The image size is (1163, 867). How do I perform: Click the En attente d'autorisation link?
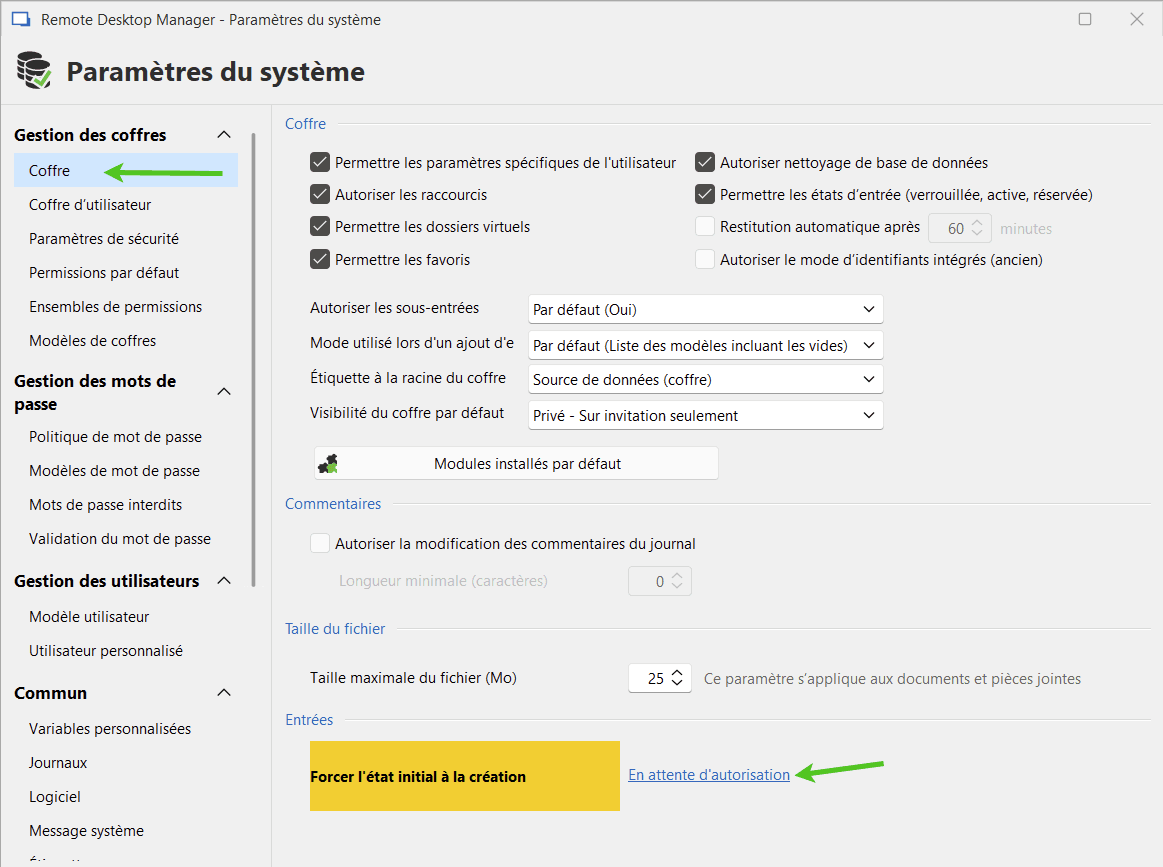[x=709, y=775]
